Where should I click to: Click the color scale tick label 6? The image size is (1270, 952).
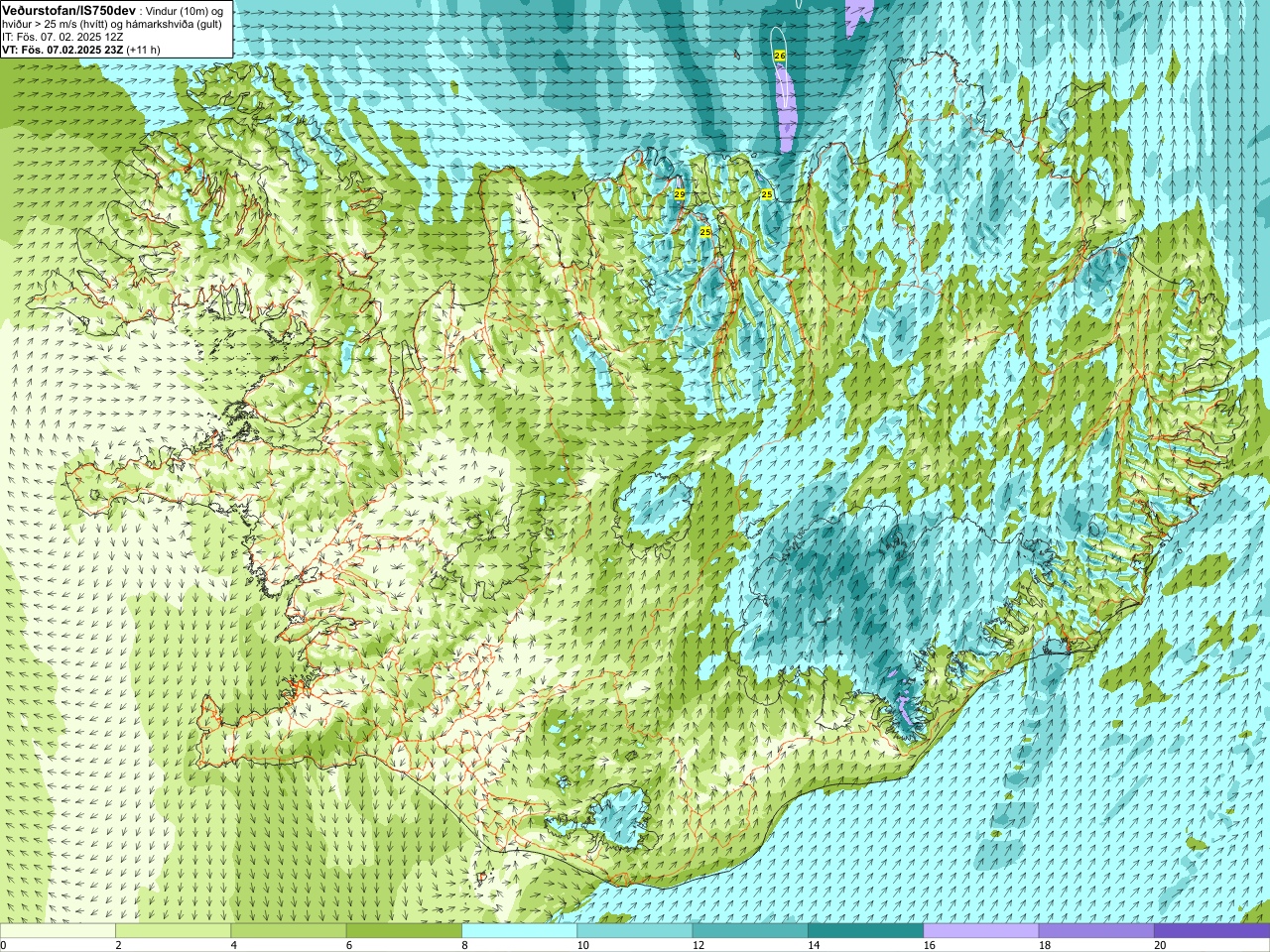tap(349, 945)
